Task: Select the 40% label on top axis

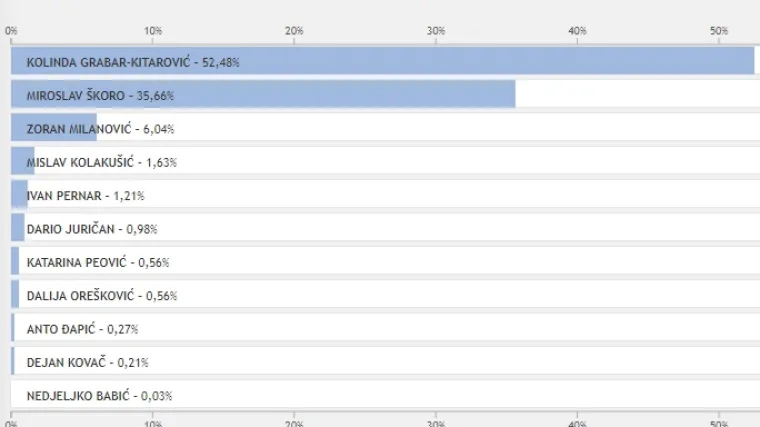Action: (577, 31)
